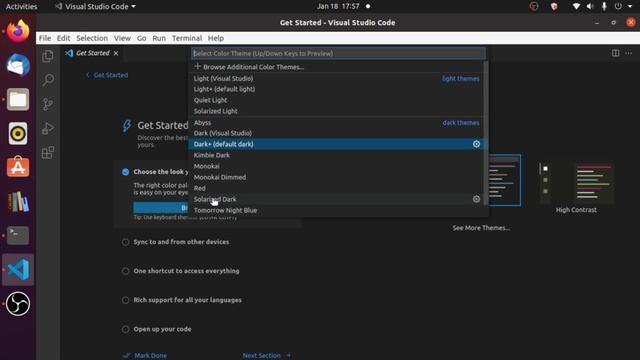
Task: Open the Explorer view in activity bar
Action: (x=48, y=56)
